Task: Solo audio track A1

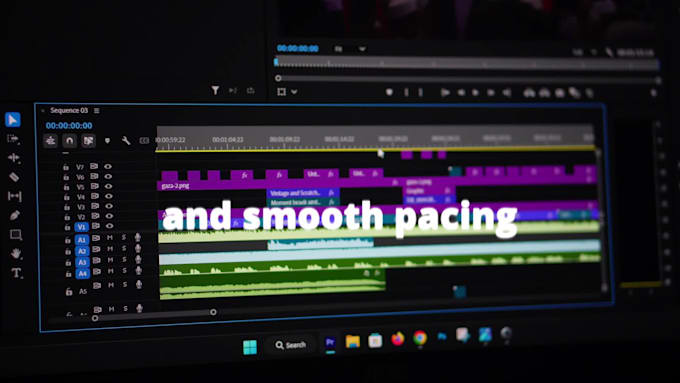Action: tap(124, 237)
